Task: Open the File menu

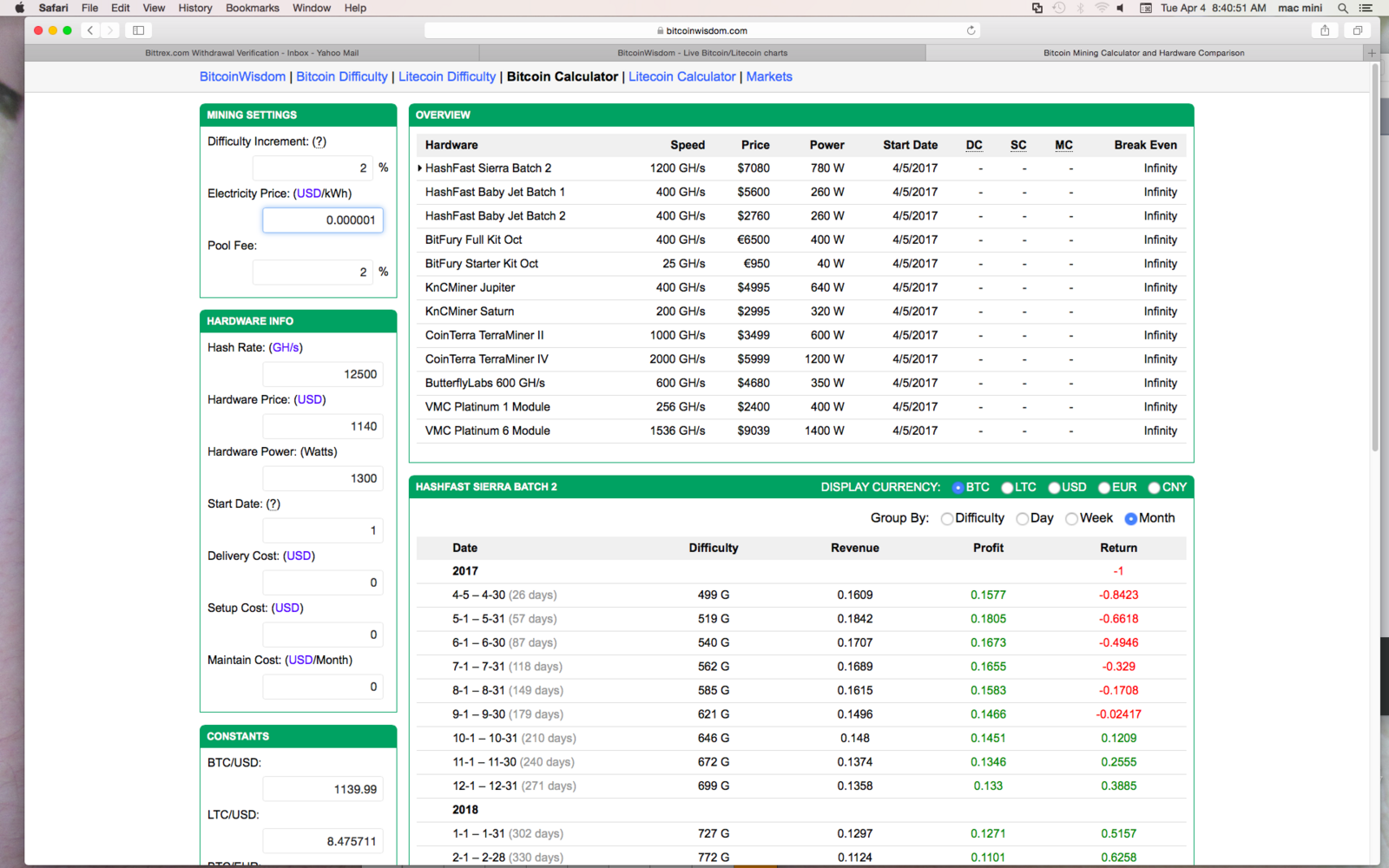Action: pyautogui.click(x=89, y=8)
